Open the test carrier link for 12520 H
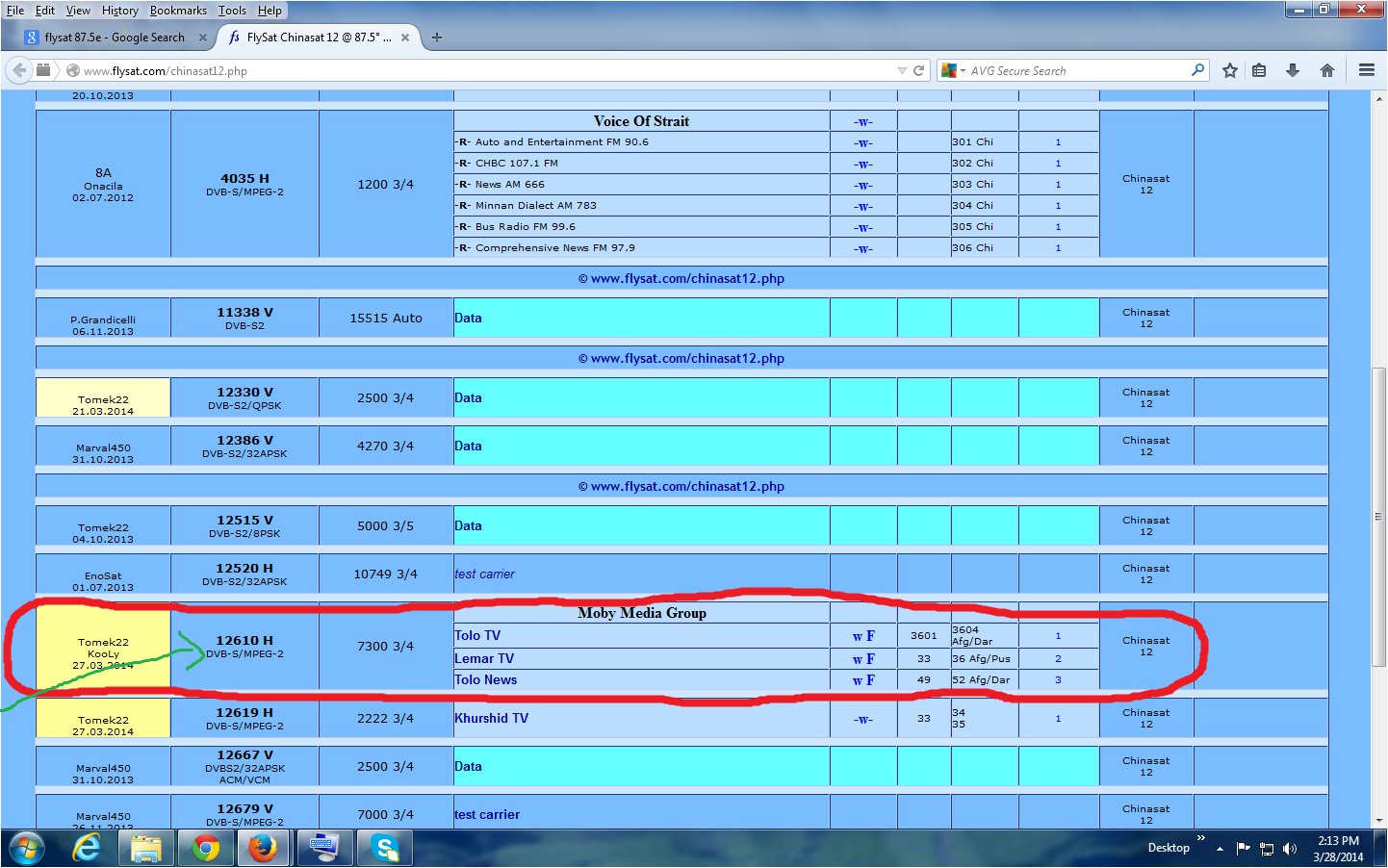 coord(484,574)
